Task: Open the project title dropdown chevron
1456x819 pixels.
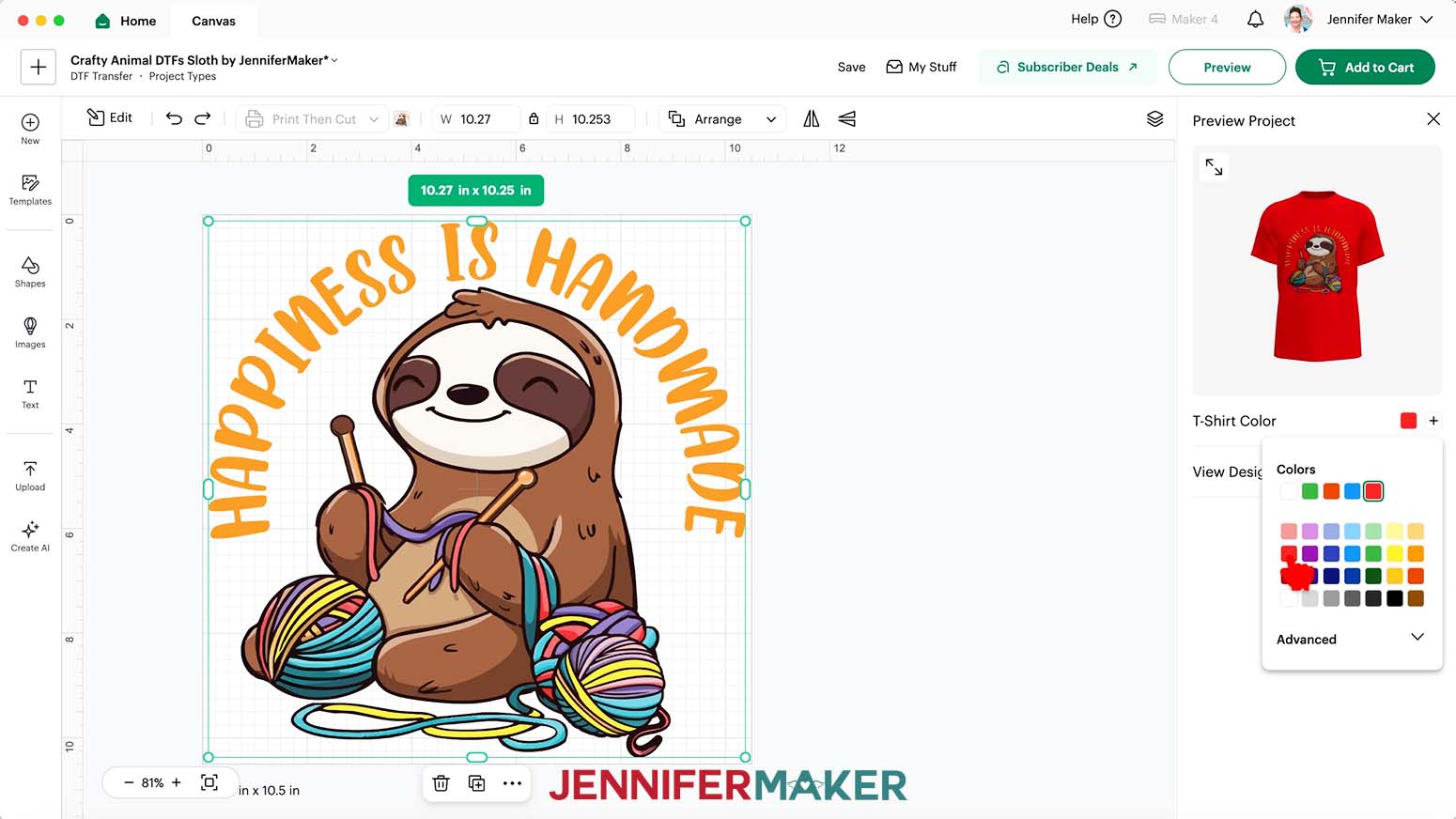Action: point(334,60)
